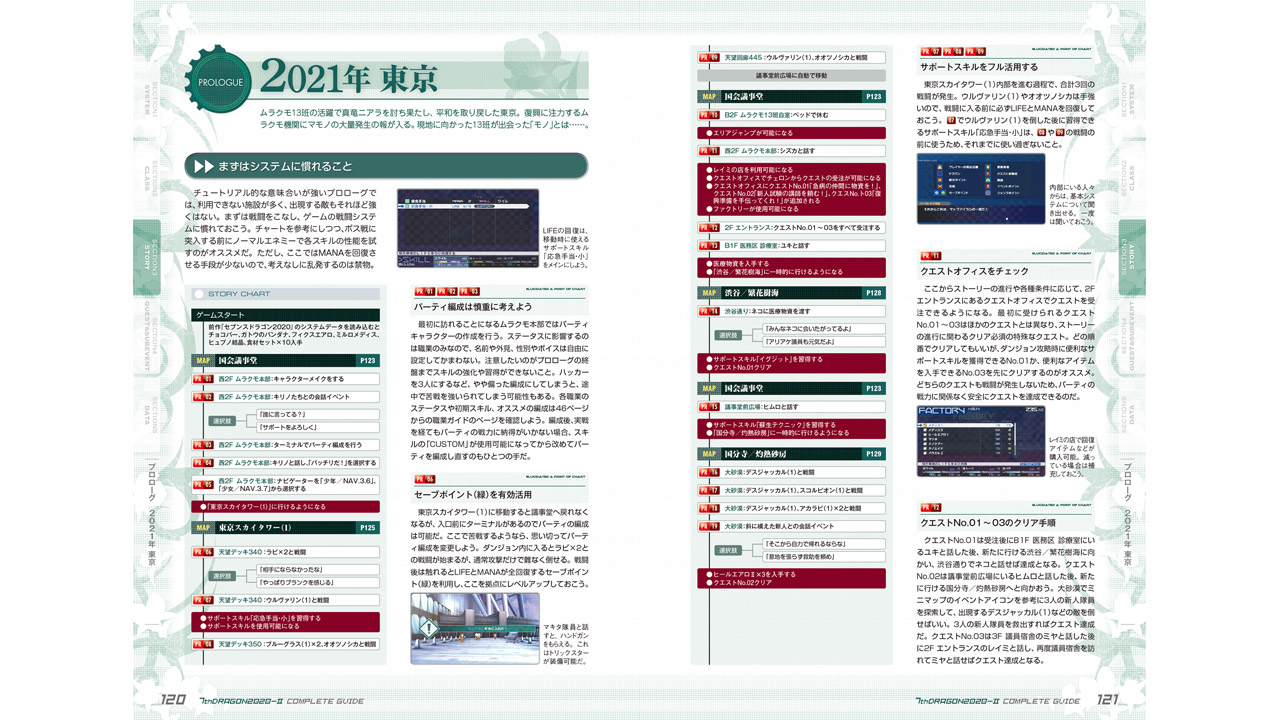Click PR 10 badge beside ベッドで休む row
Image resolution: width=1280 pixels, height=720 pixels.
[708, 115]
